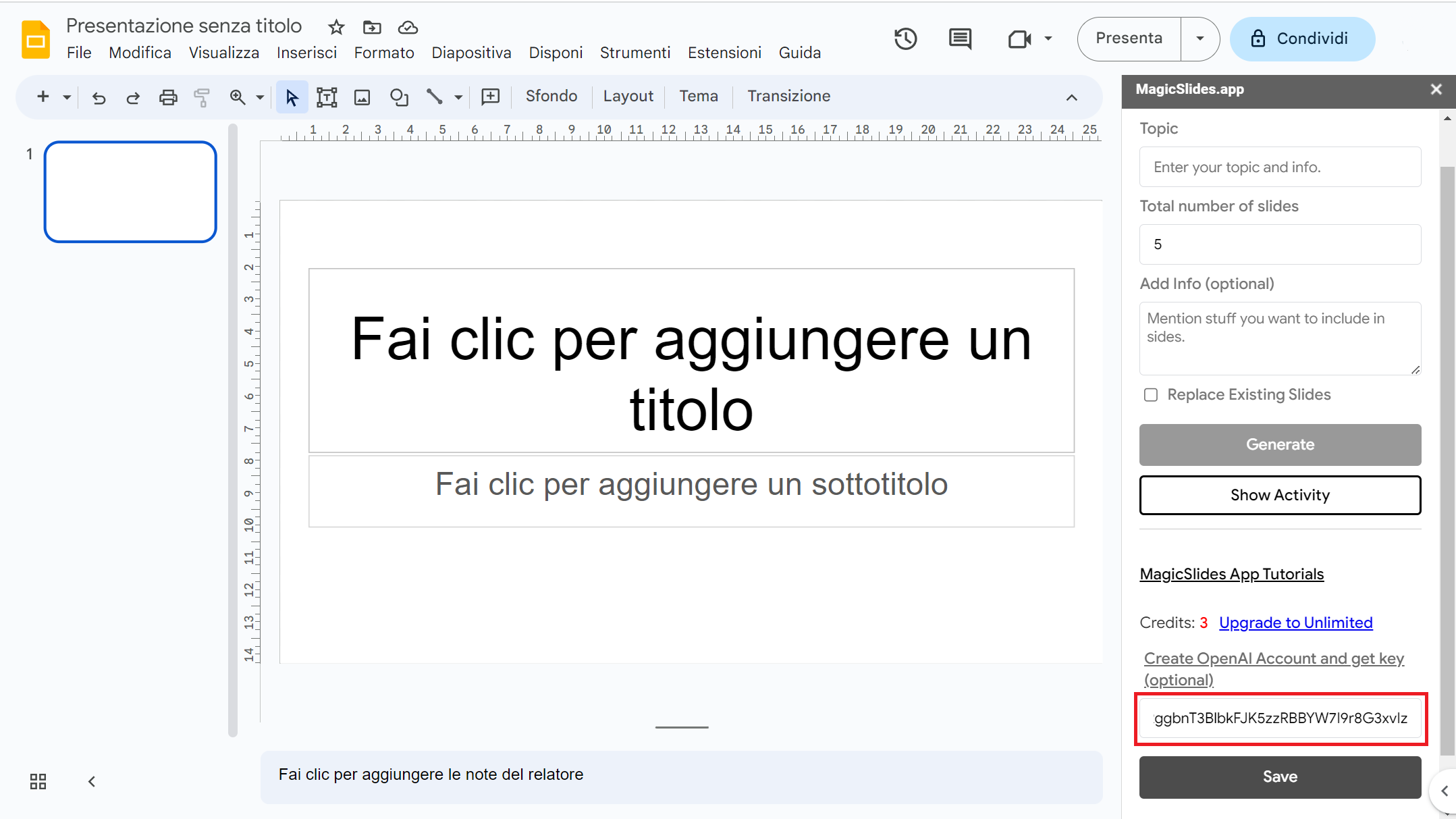Open the Transizione panel
This screenshot has height=819, width=1456.
click(788, 96)
